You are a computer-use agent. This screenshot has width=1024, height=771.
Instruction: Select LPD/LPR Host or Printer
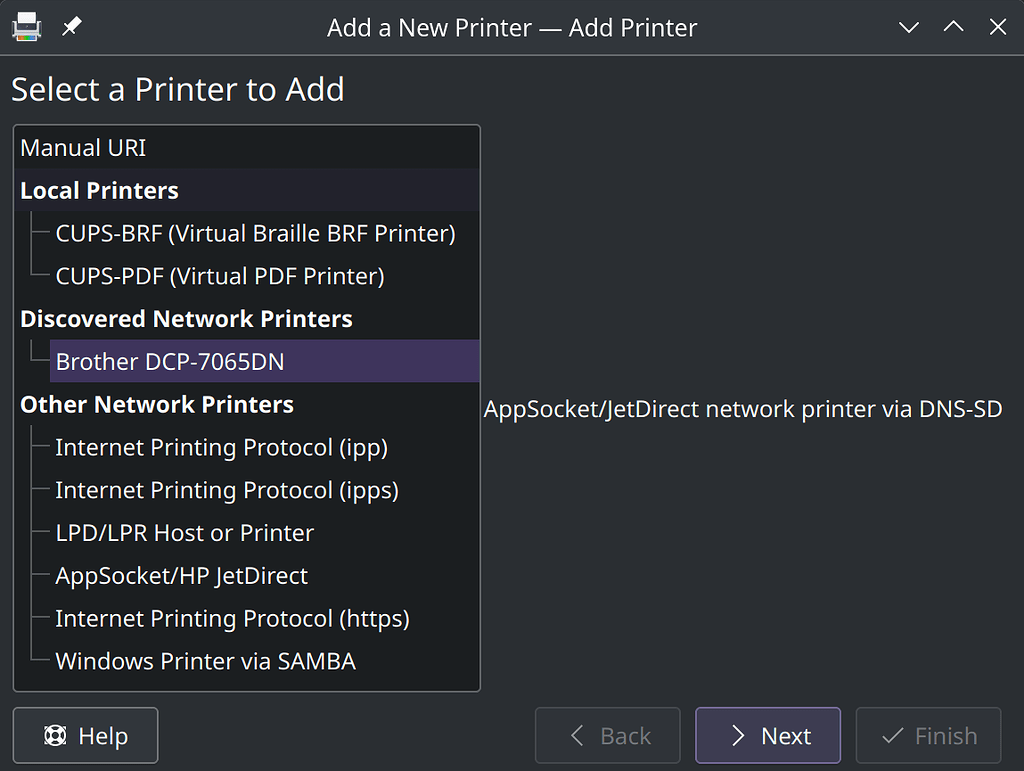(184, 533)
